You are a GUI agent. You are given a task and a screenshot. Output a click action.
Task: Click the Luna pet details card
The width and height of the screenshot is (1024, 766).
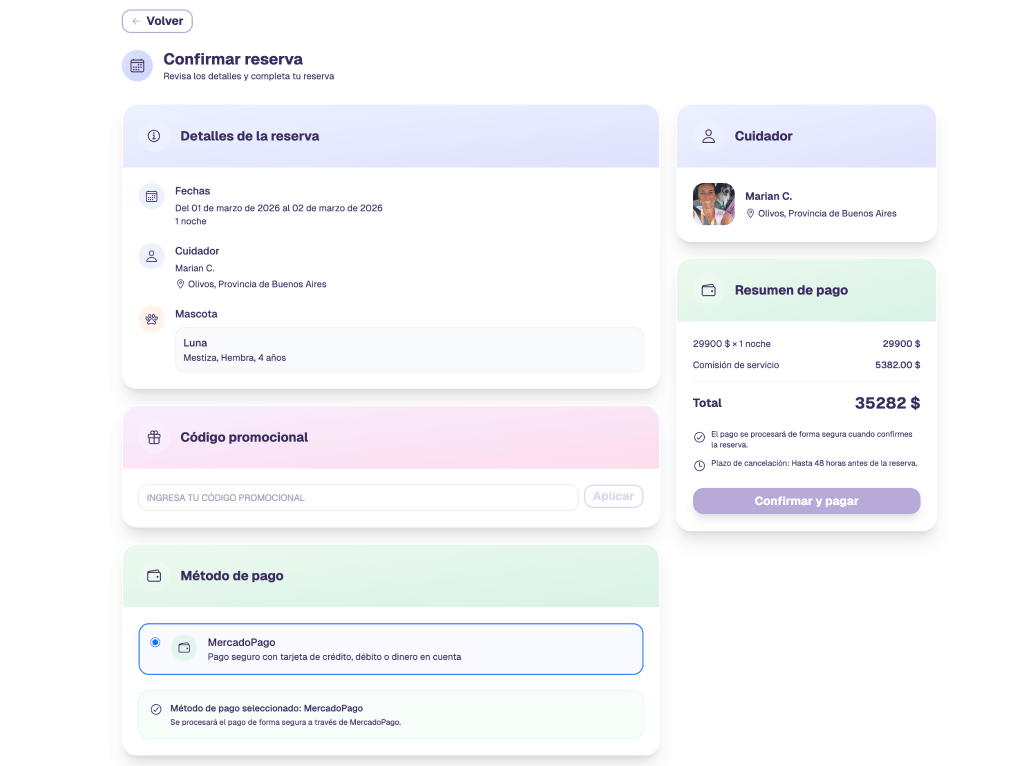point(409,350)
